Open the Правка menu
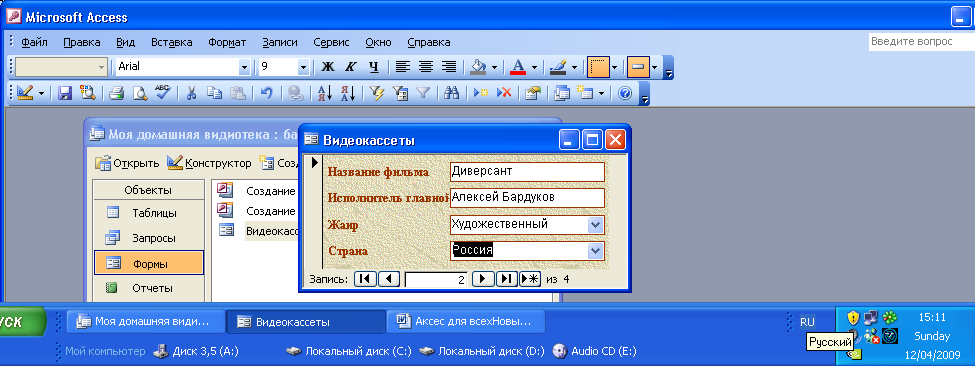The image size is (975, 366). tap(81, 43)
